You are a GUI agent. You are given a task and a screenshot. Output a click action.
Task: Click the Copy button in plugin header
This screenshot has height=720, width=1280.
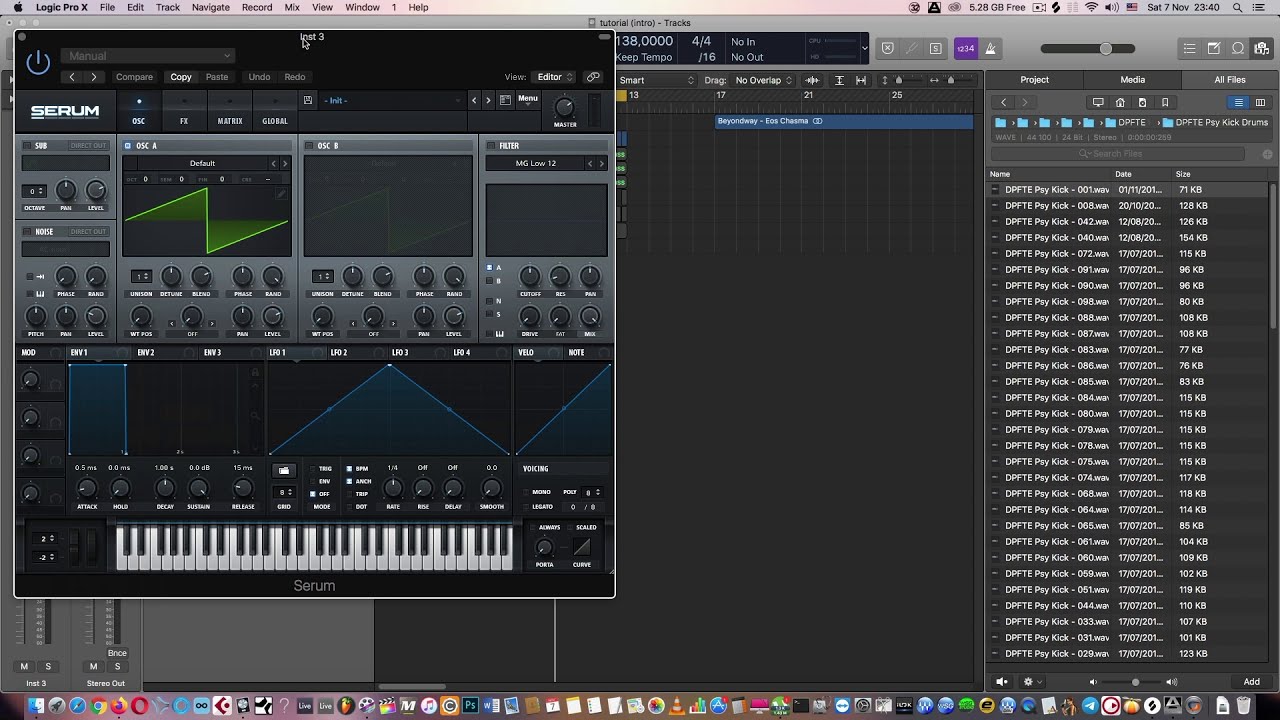click(x=181, y=77)
